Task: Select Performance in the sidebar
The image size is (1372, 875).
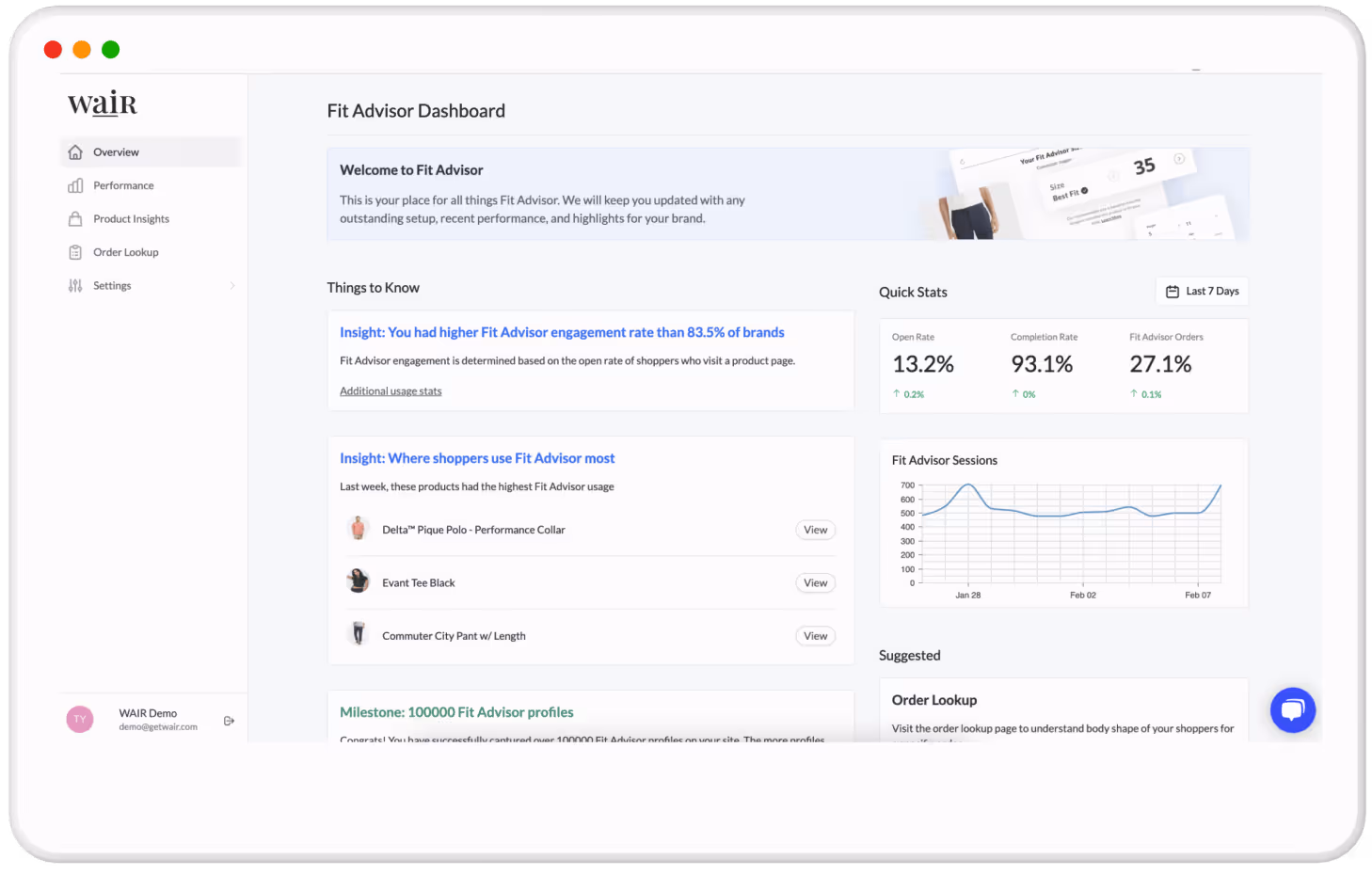Action: (x=123, y=185)
